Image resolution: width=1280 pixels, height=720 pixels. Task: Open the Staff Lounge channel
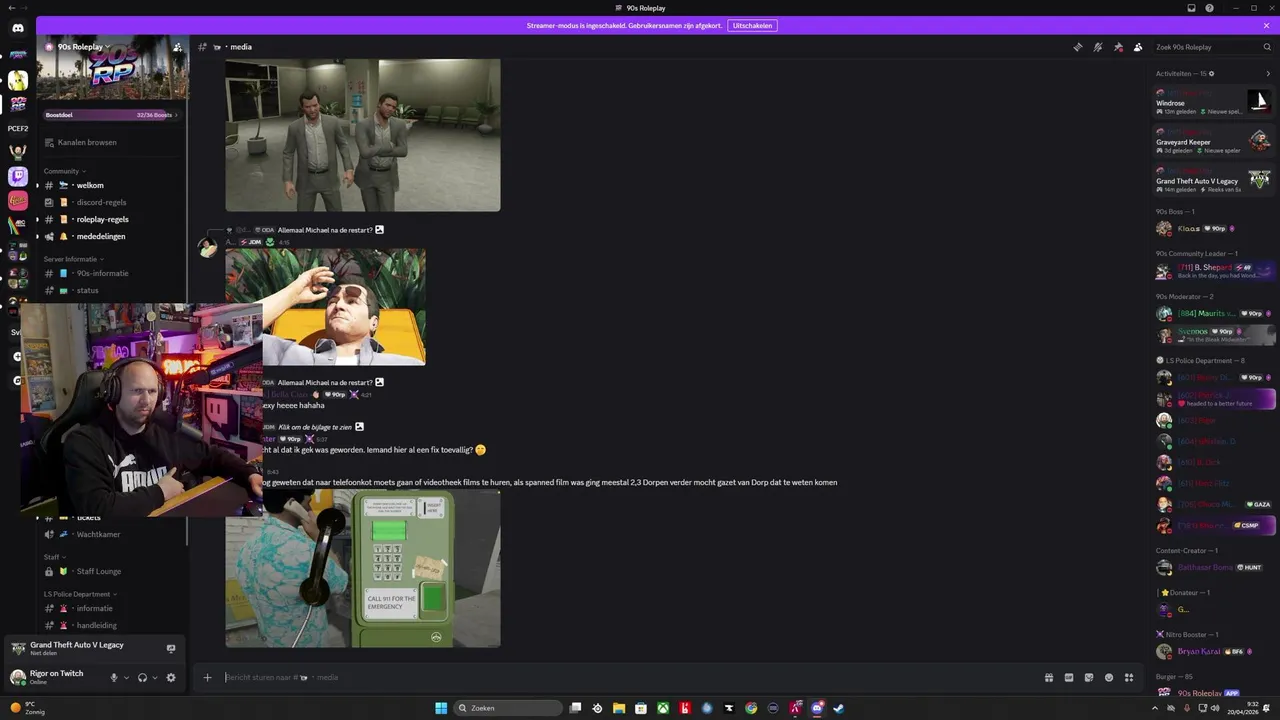tap(112, 571)
